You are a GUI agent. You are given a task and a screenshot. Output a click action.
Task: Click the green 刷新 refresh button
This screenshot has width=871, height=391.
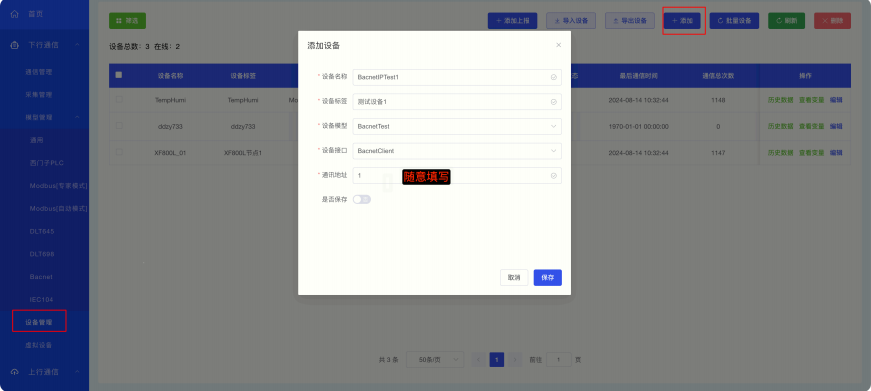click(787, 21)
